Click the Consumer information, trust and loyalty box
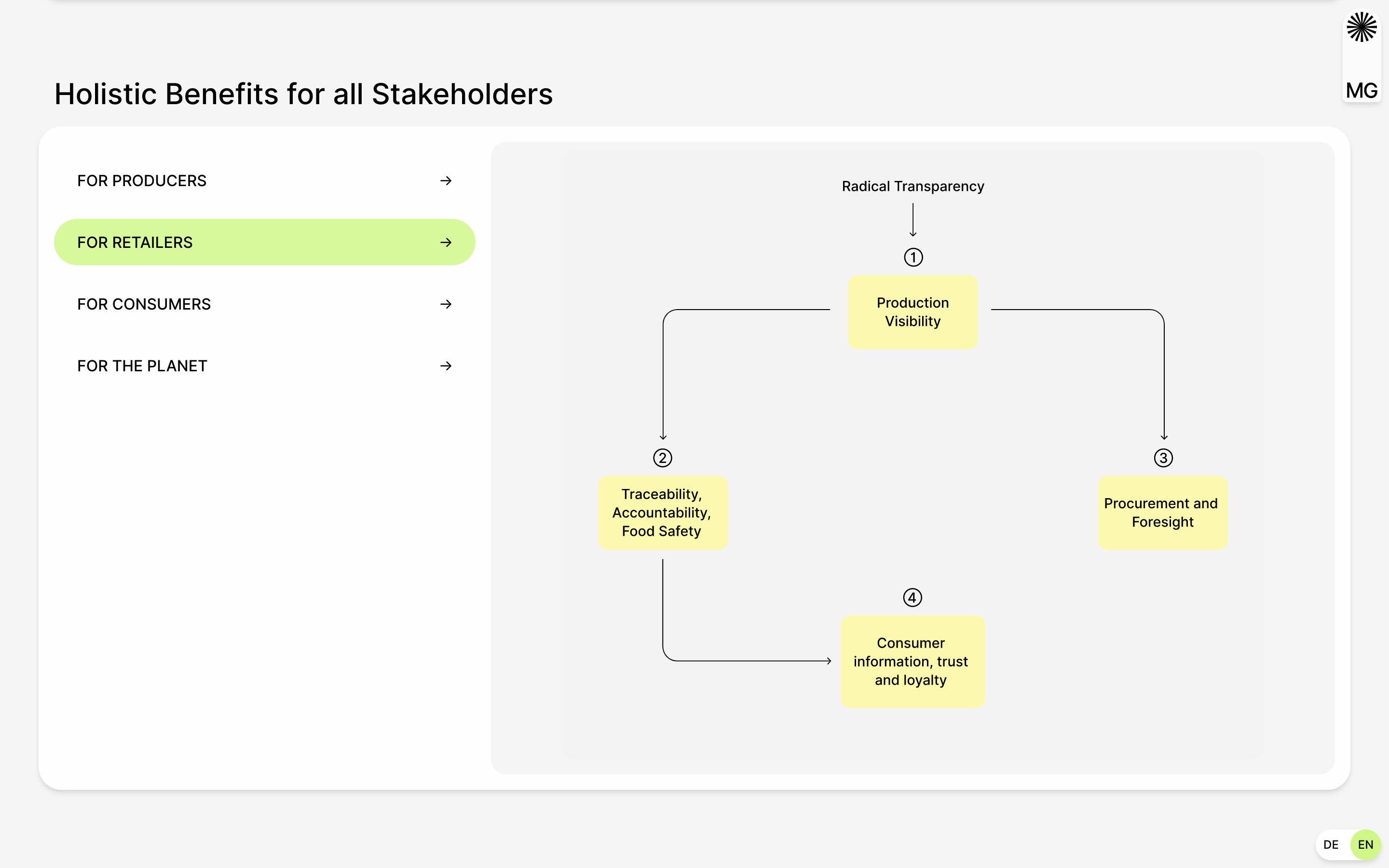1389x868 pixels. click(912, 661)
